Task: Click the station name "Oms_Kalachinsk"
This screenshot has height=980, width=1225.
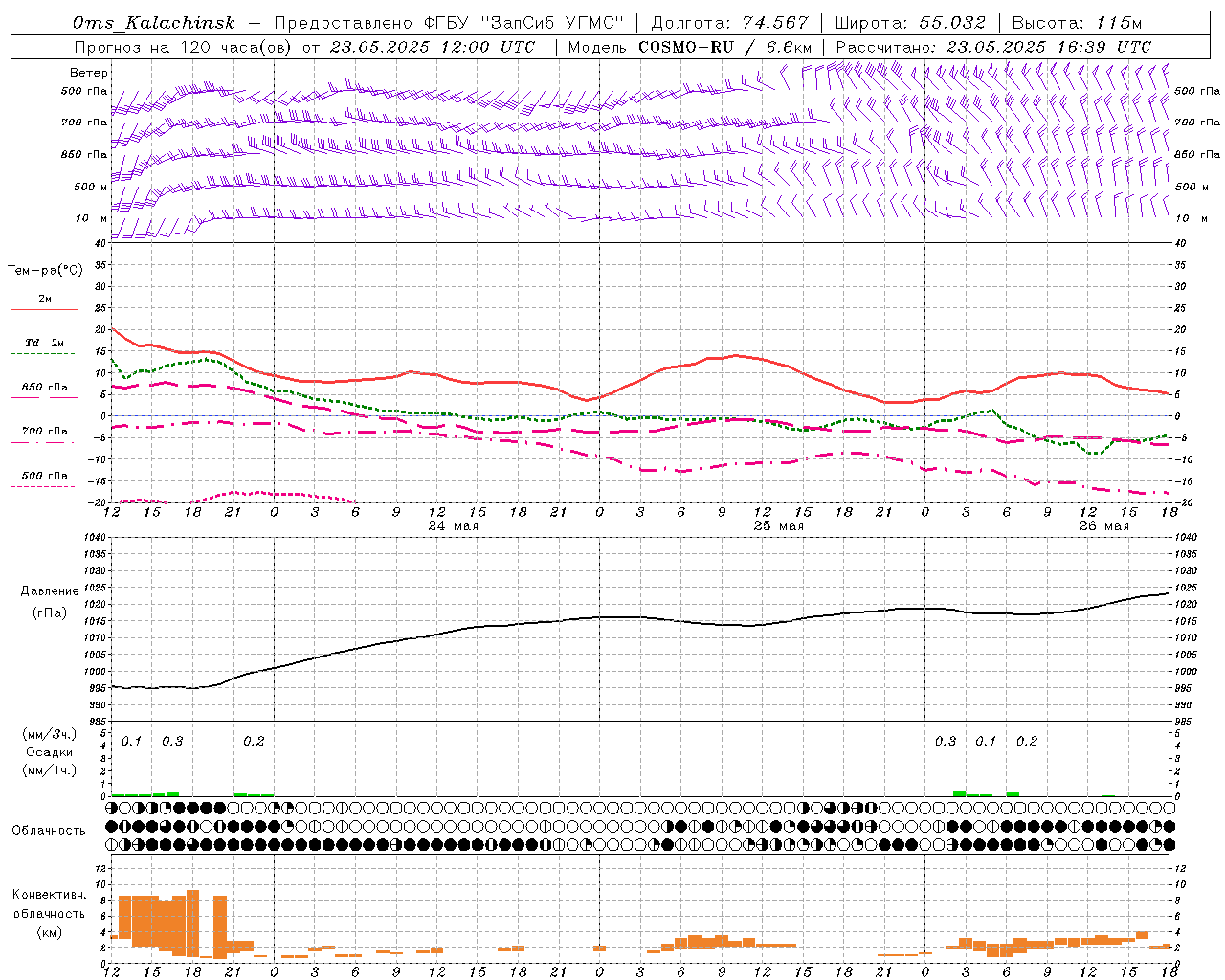Action: (x=154, y=23)
